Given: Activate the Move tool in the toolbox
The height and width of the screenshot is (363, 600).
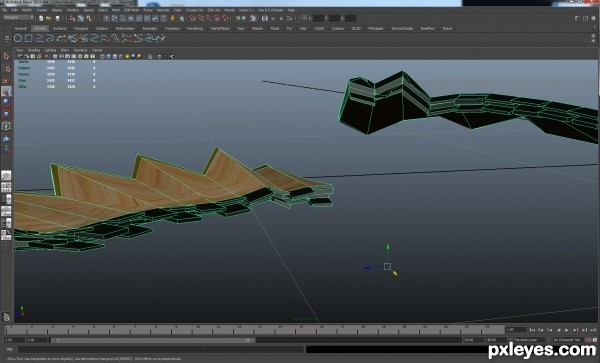Looking at the screenshot, I should tap(6, 91).
